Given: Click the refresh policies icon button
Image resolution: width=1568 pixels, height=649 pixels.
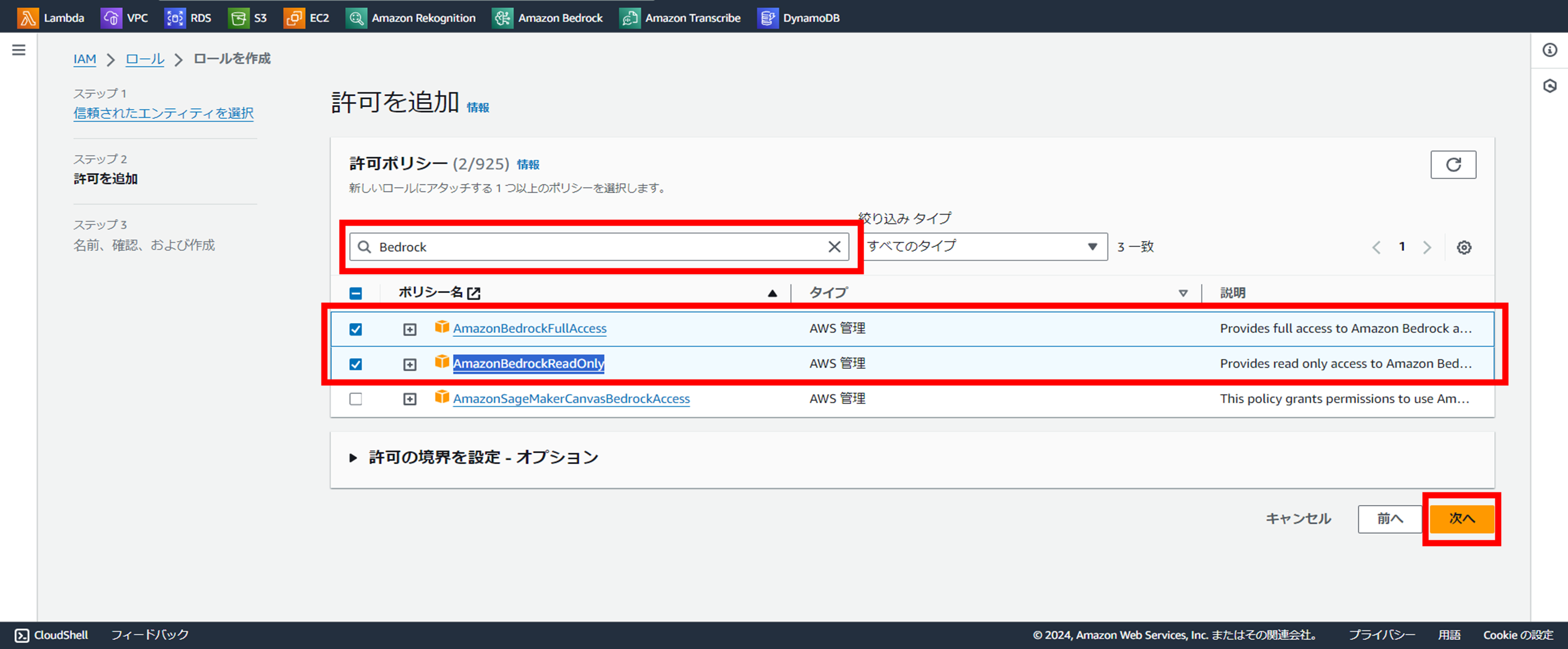Looking at the screenshot, I should point(1453,165).
